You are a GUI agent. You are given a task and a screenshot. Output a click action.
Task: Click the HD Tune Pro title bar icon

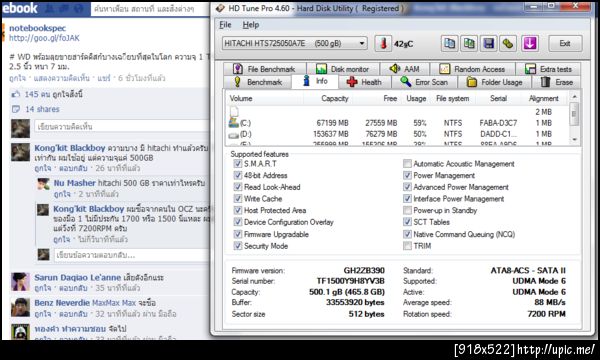tap(220, 8)
